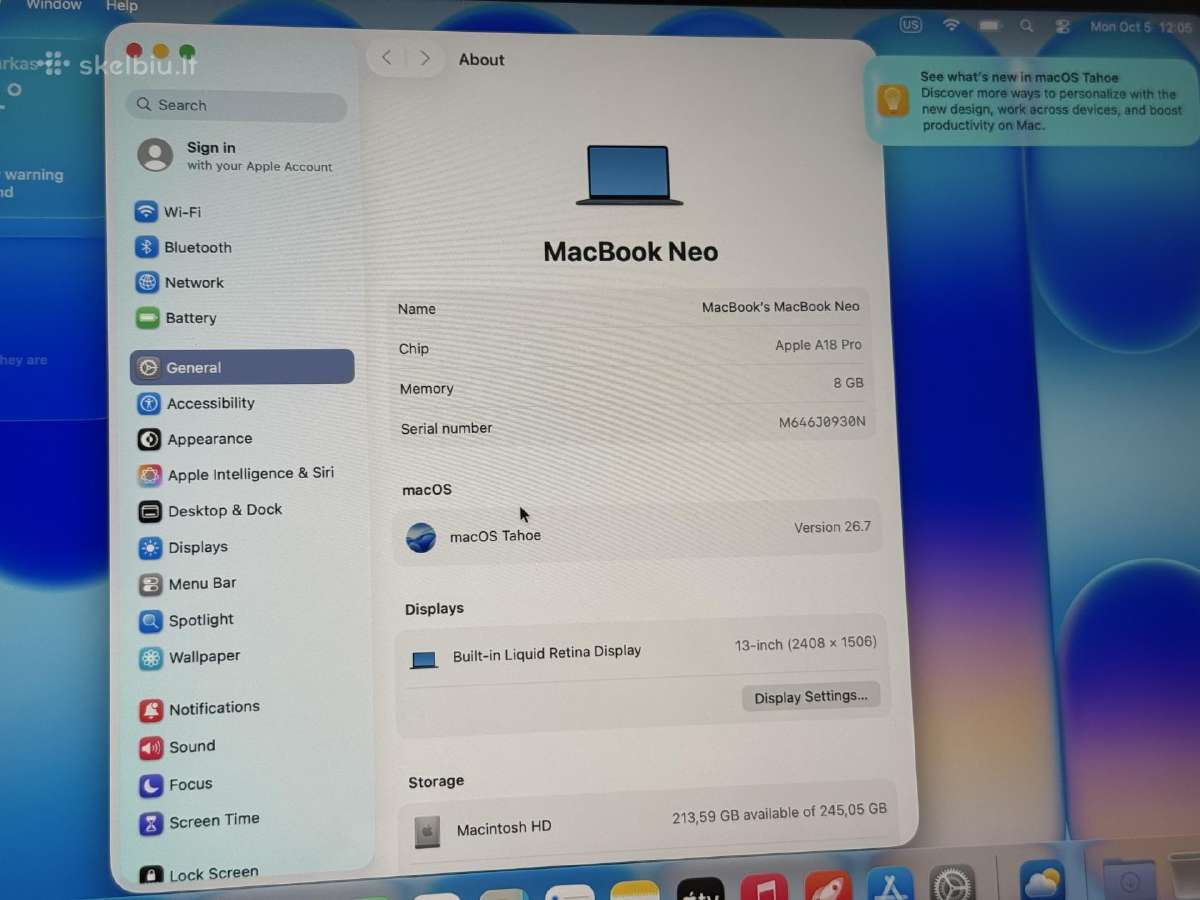1200x900 pixels.
Task: Open Weather from the Dock
Action: (1042, 880)
